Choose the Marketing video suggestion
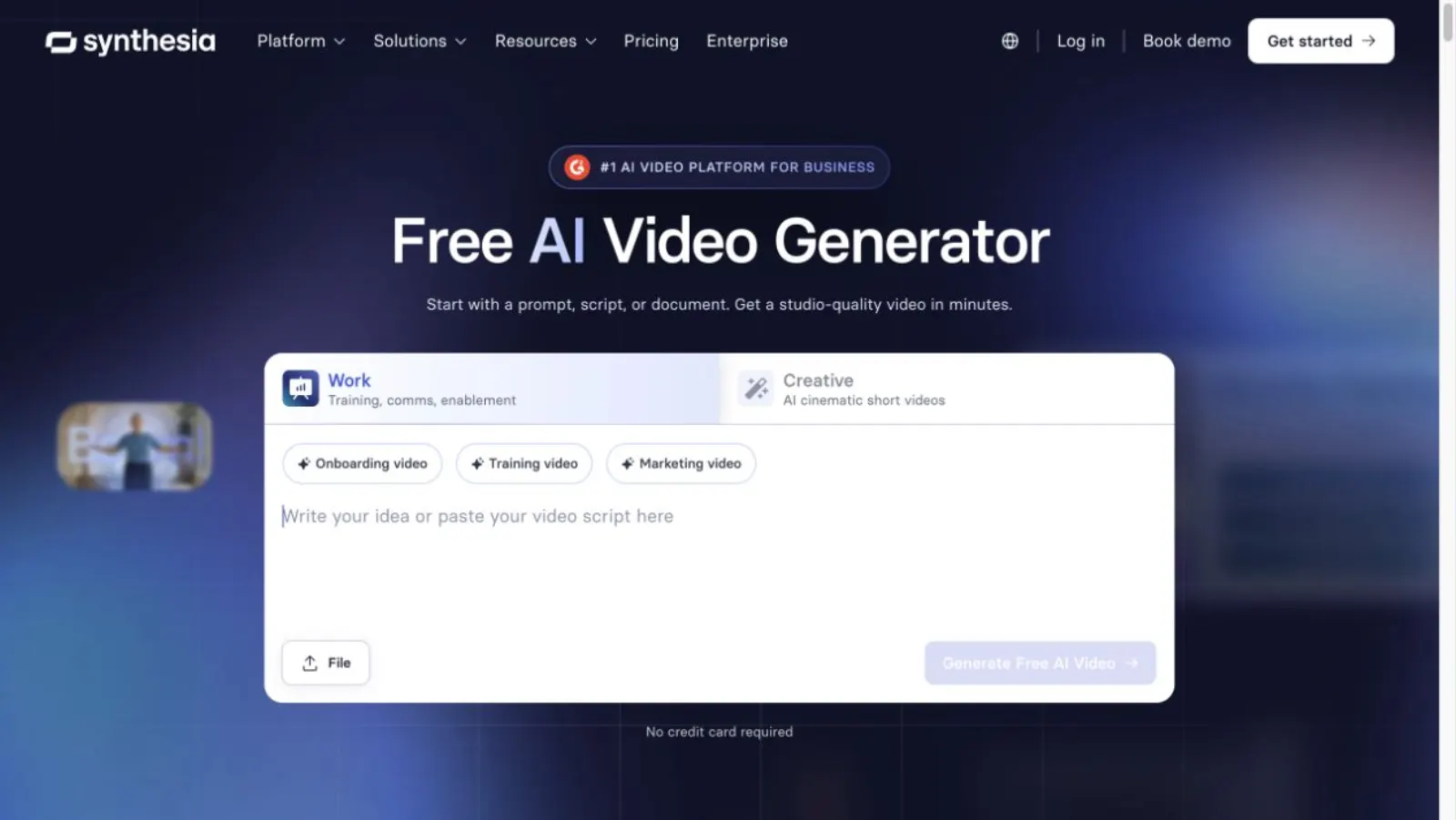The width and height of the screenshot is (1456, 820). point(681,463)
